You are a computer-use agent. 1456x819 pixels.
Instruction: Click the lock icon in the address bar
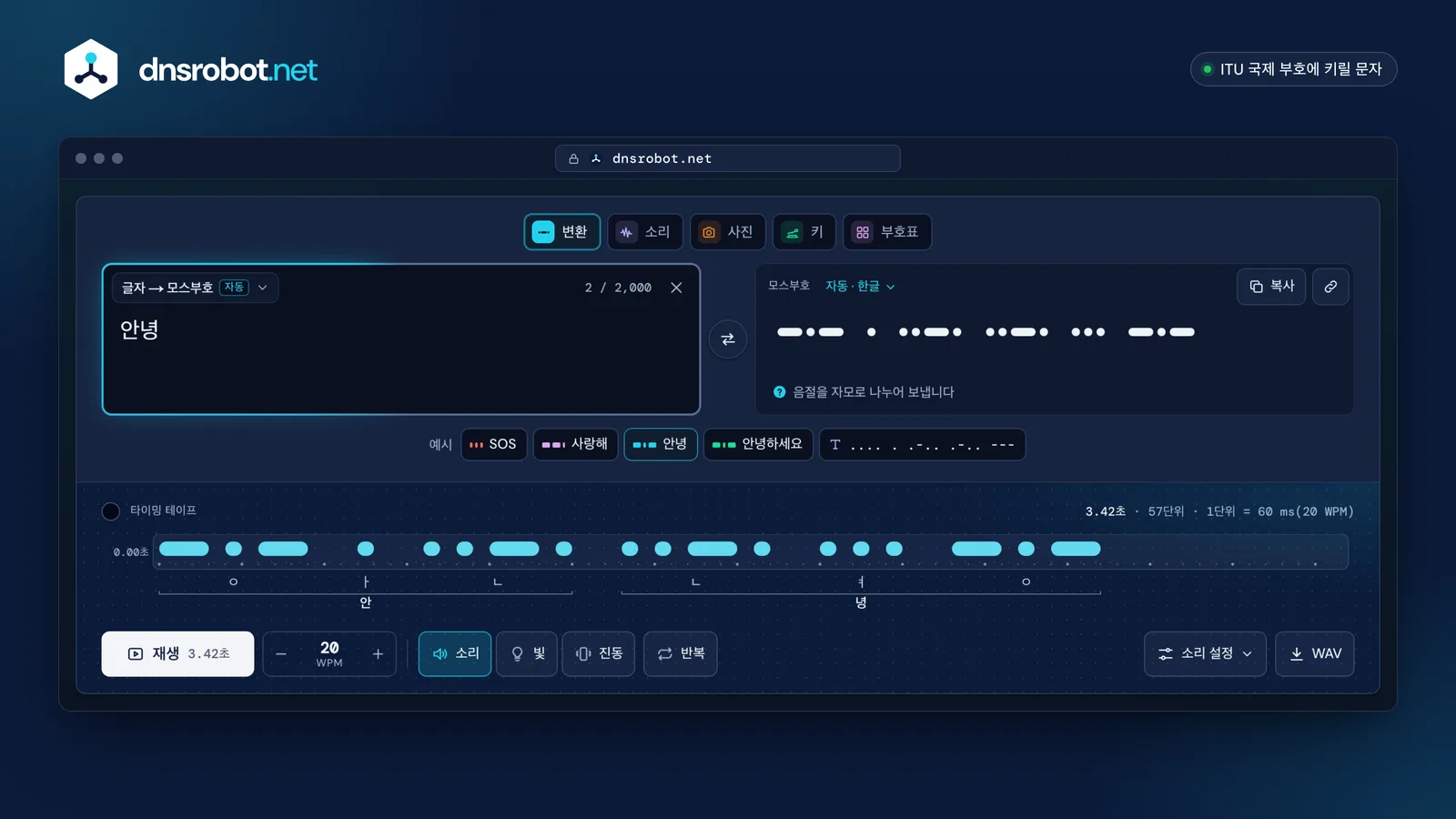(x=573, y=158)
